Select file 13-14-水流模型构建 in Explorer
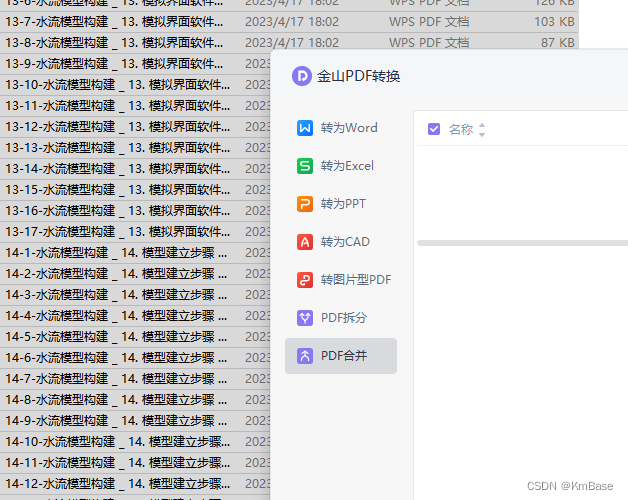Screen dimensions: 628x500 [117, 169]
